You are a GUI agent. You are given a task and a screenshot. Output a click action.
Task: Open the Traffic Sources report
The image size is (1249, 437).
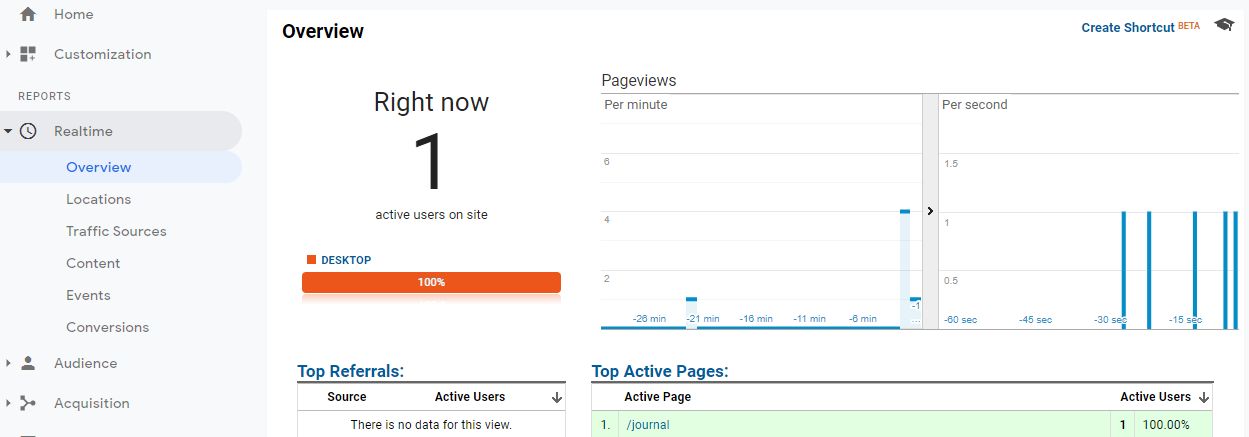(x=116, y=231)
